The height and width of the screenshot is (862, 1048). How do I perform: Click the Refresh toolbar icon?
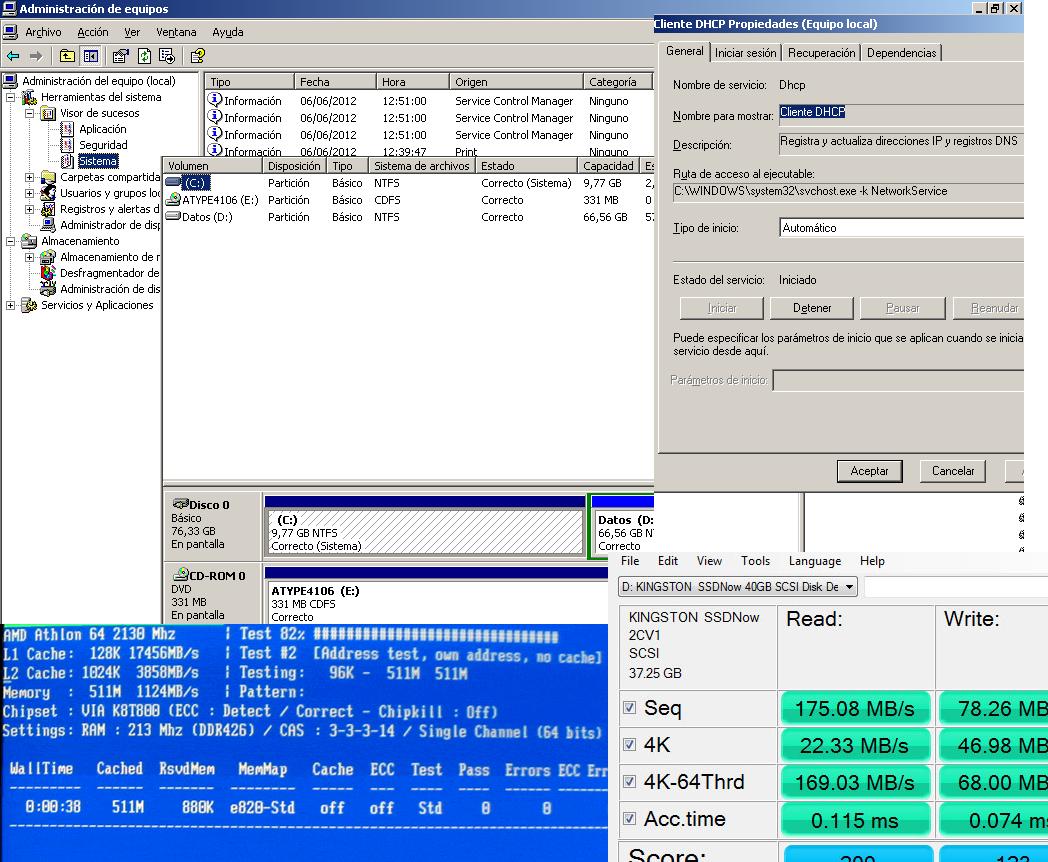pyautogui.click(x=144, y=57)
